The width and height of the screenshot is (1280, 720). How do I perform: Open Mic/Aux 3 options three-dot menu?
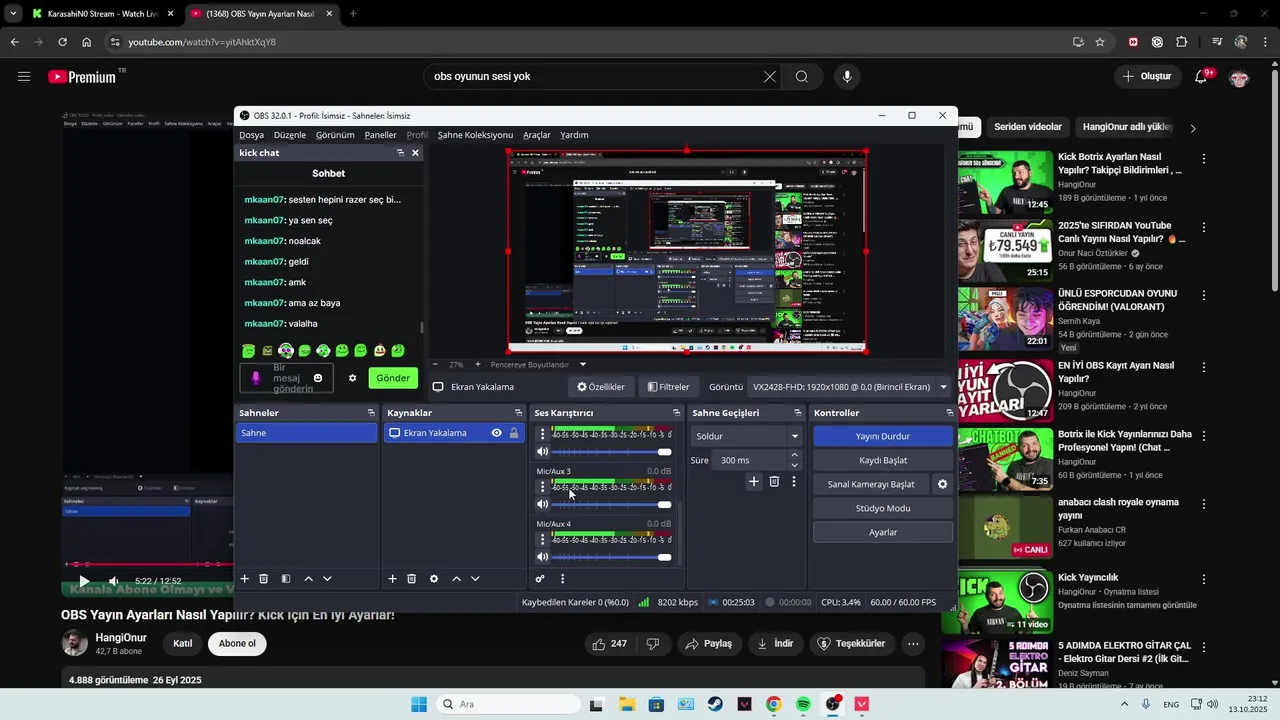click(543, 487)
